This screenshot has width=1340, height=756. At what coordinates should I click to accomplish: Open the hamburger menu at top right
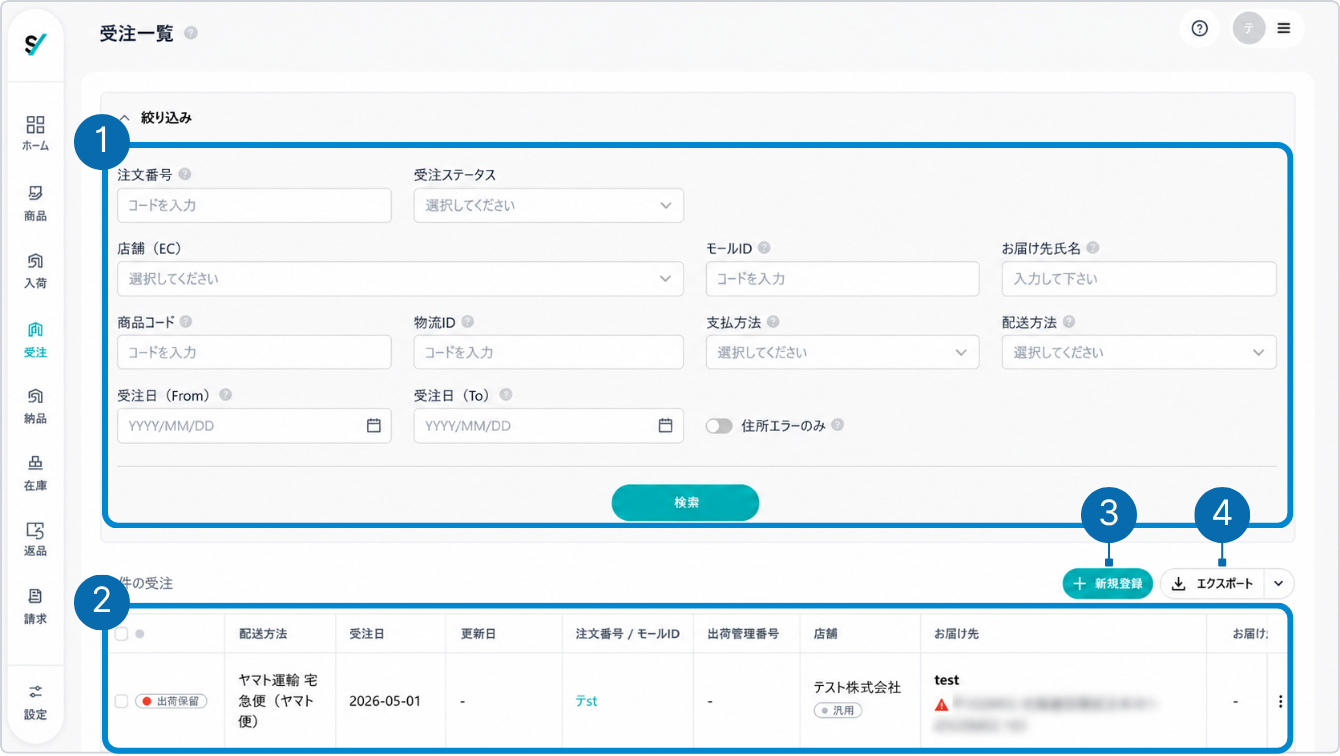pos(1284,29)
